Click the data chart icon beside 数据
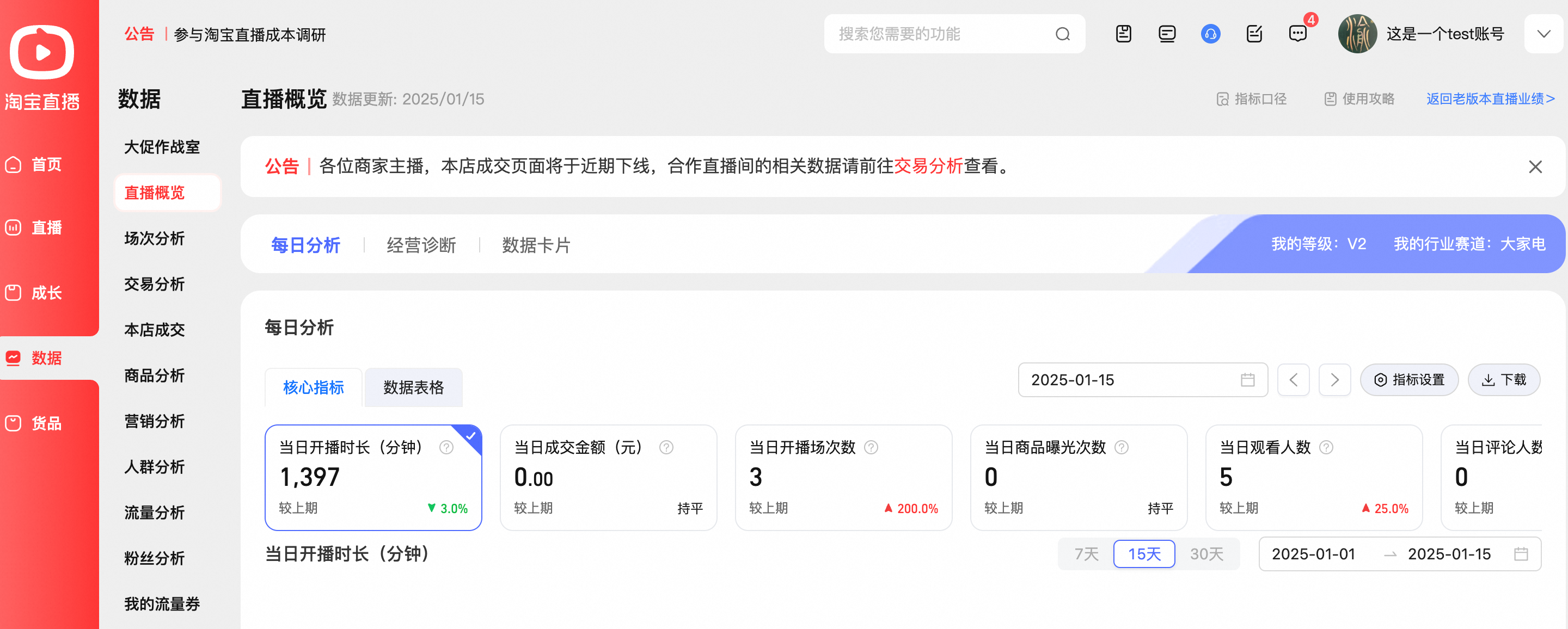The image size is (1568, 629). 14,357
